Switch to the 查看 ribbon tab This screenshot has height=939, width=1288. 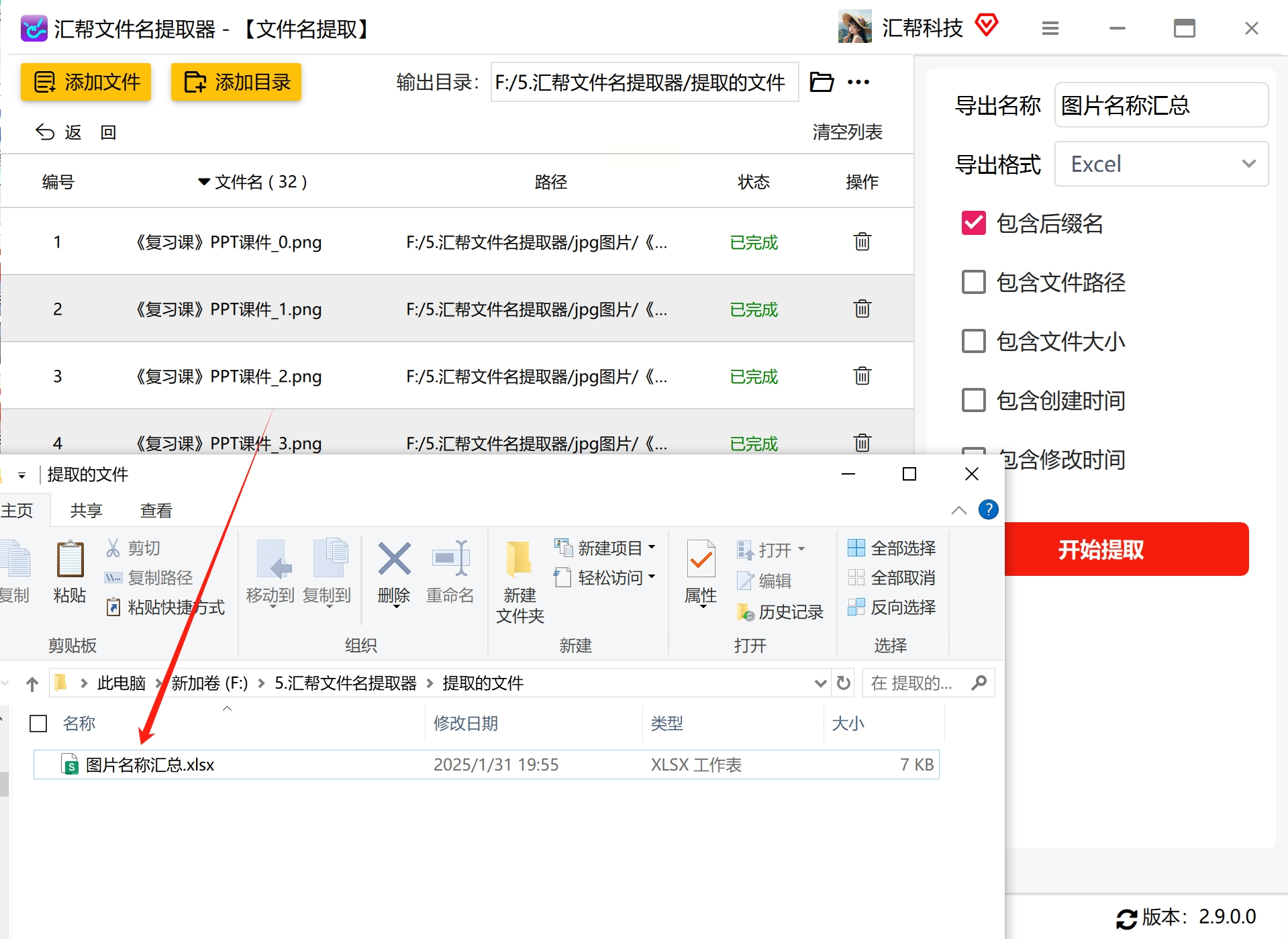156,510
